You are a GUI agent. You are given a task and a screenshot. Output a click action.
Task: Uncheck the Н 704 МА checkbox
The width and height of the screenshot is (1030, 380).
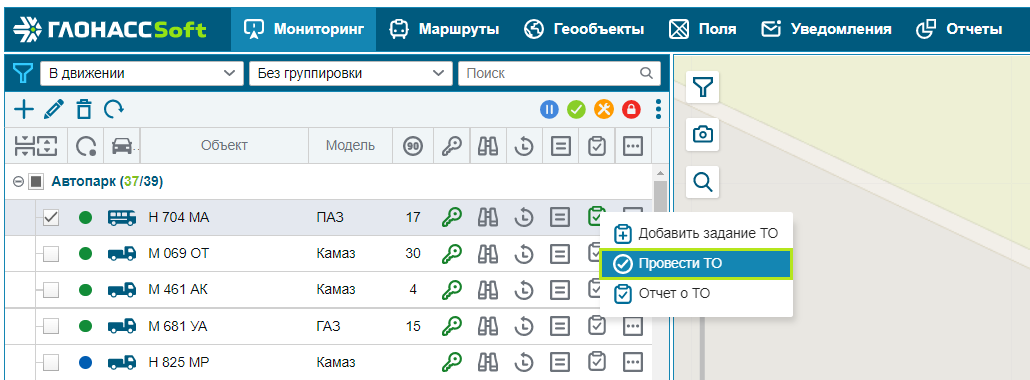pos(51,217)
